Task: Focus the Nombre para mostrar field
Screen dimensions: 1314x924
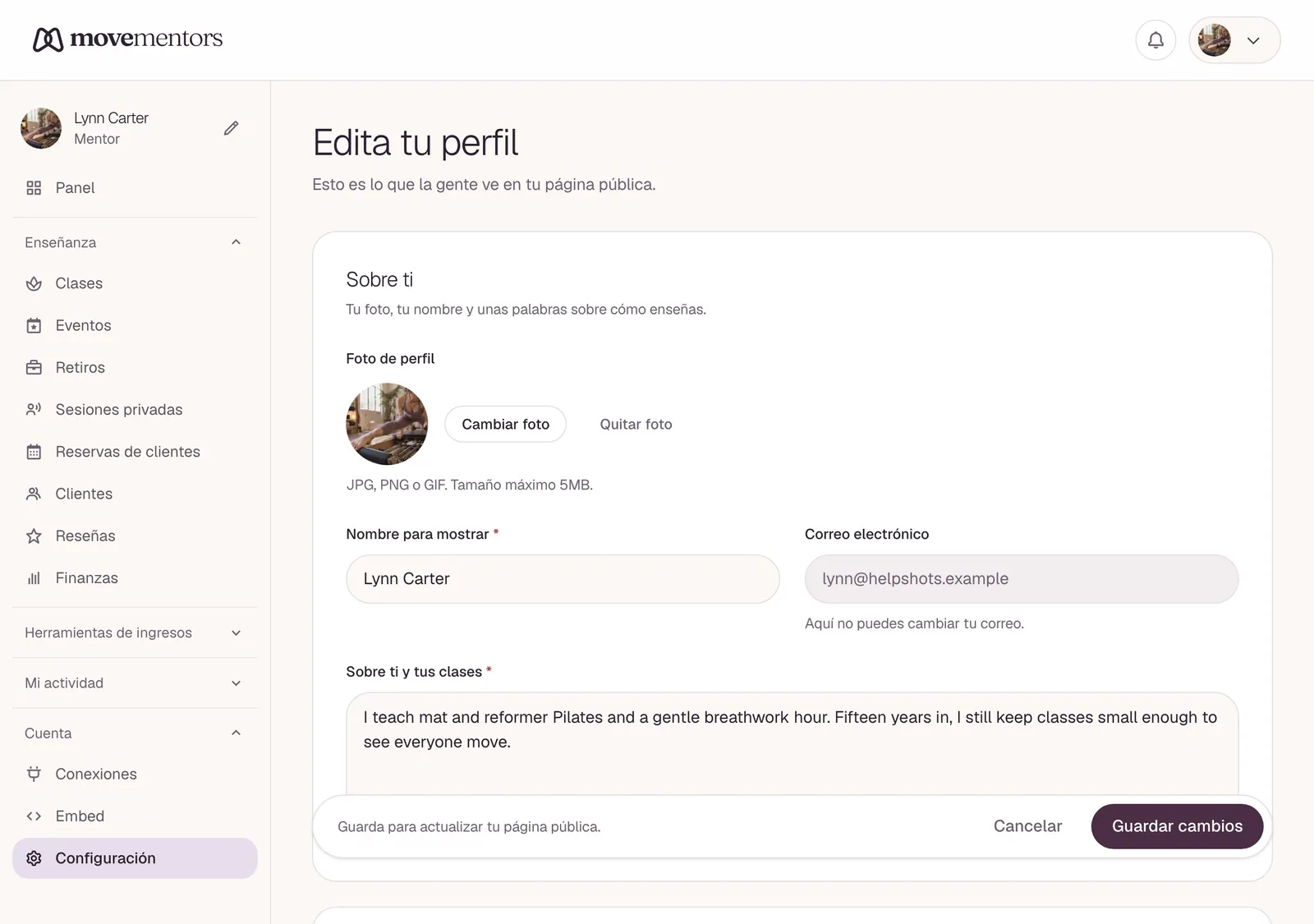Action: (x=563, y=579)
